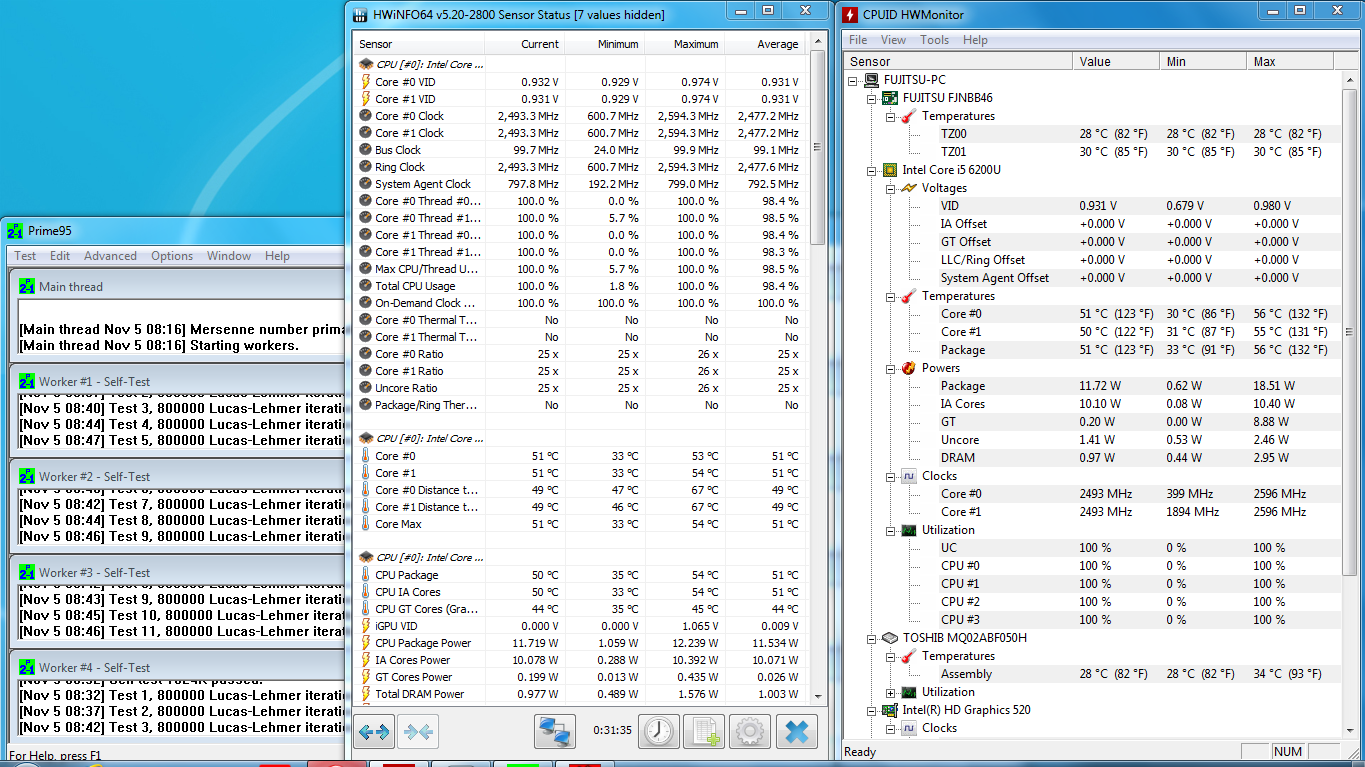This screenshot has height=767, width=1365.
Task: Click the HWiNFO Current column header
Action: pyautogui.click(x=525, y=44)
